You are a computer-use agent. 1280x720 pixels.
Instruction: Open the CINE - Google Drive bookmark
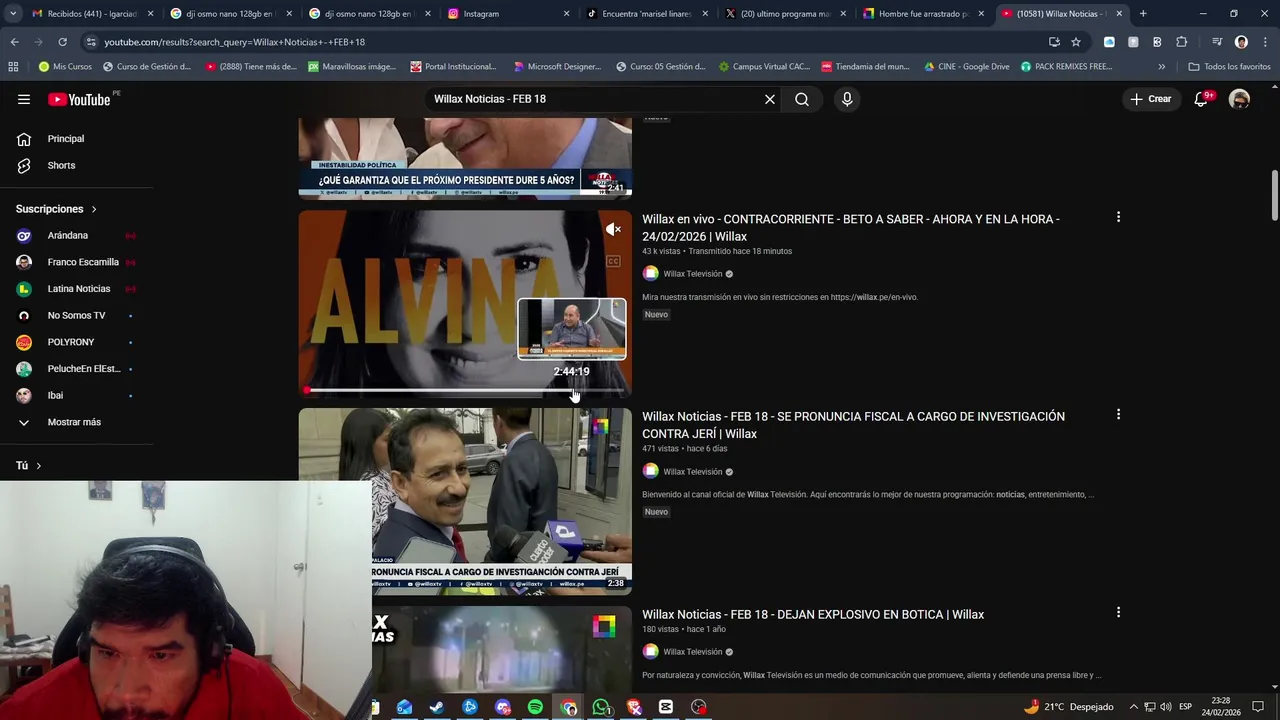click(966, 67)
